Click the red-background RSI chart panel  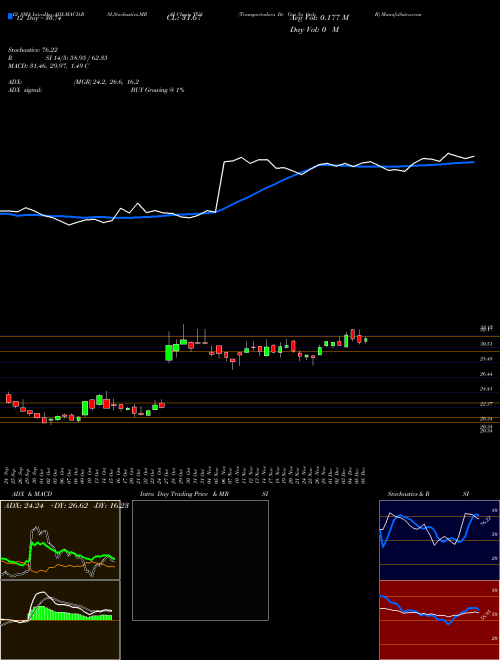439,620
